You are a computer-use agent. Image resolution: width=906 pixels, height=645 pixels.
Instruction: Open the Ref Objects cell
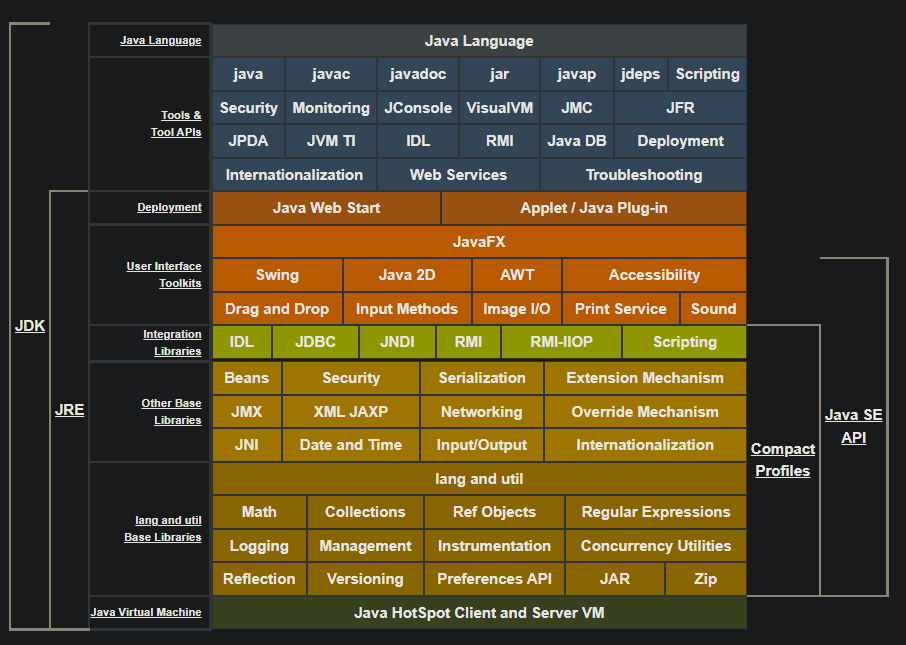pos(495,512)
